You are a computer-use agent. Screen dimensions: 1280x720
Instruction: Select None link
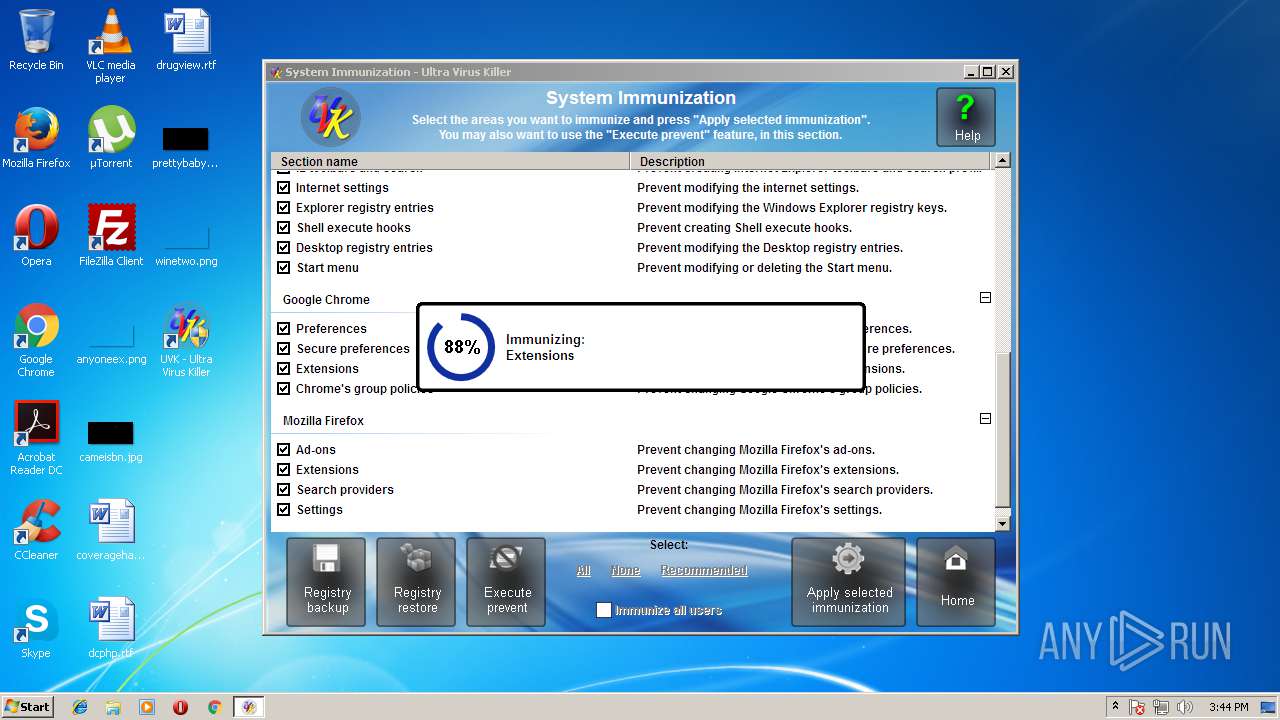pyautogui.click(x=625, y=570)
